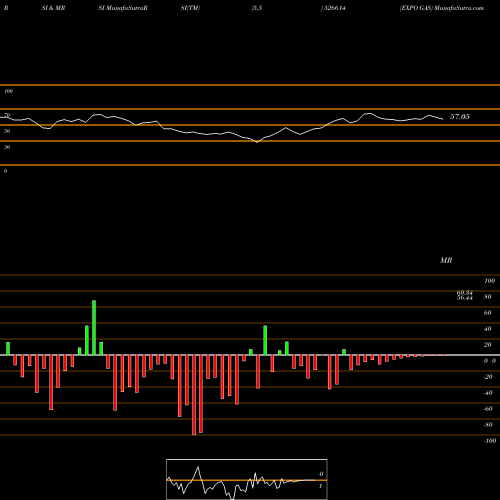Click the -60 label on the MR axis
The image size is (500, 500).
pyautogui.click(x=488, y=409)
